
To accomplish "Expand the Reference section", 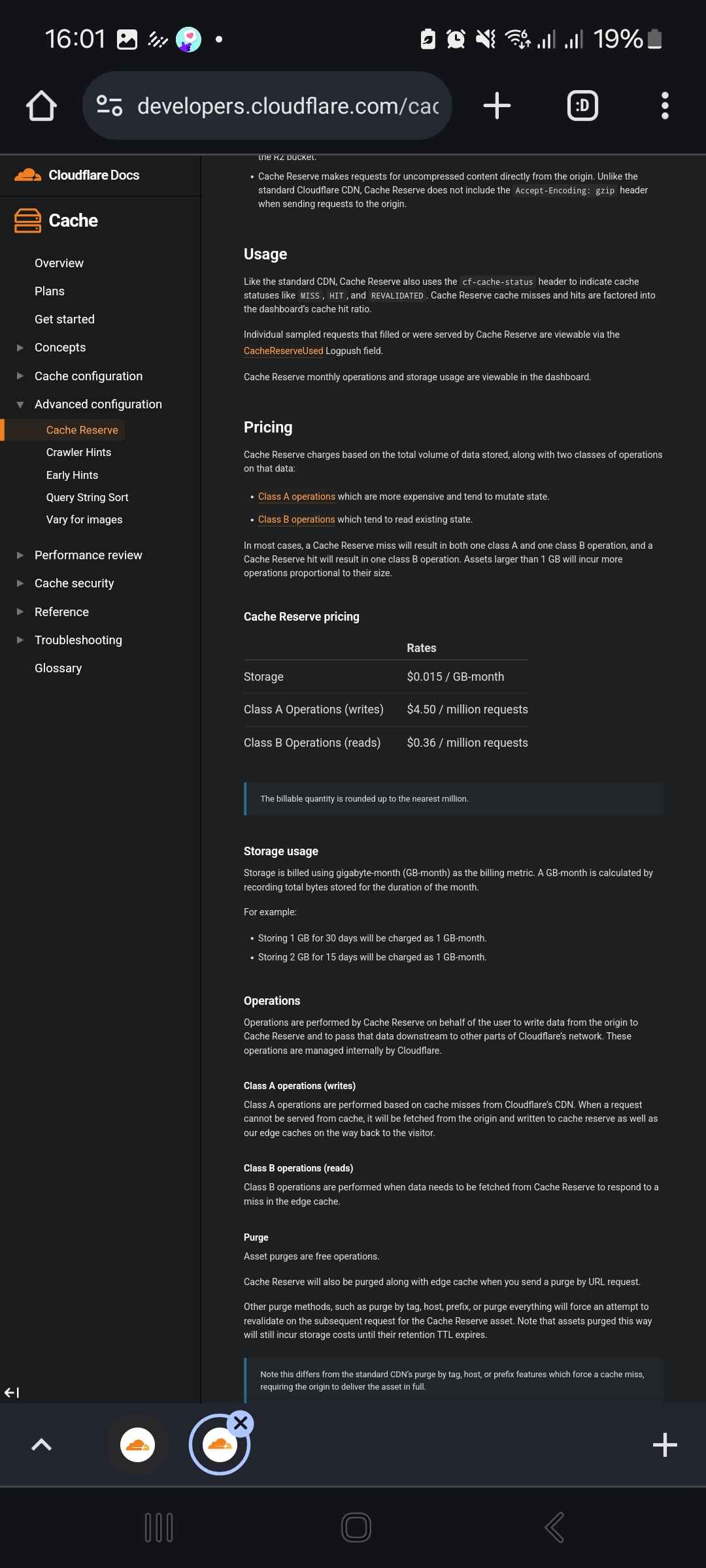I will click(20, 612).
